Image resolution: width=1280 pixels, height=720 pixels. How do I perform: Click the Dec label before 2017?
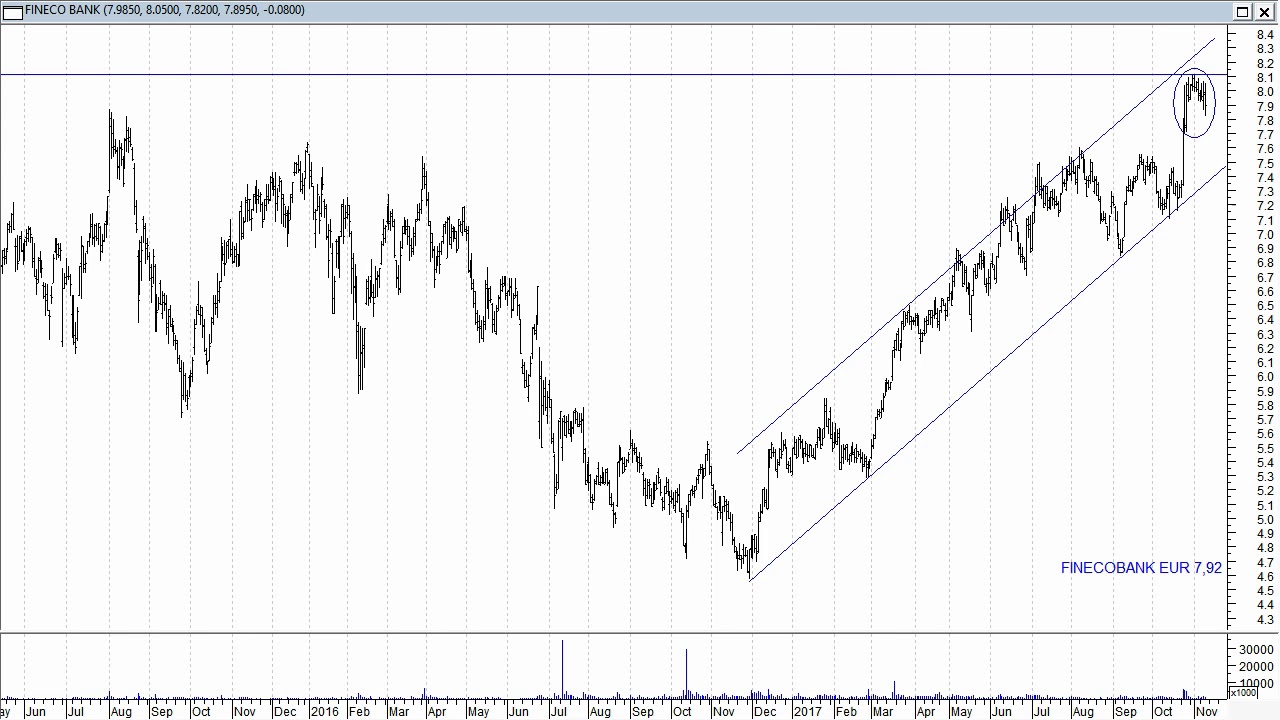pyautogui.click(x=765, y=712)
